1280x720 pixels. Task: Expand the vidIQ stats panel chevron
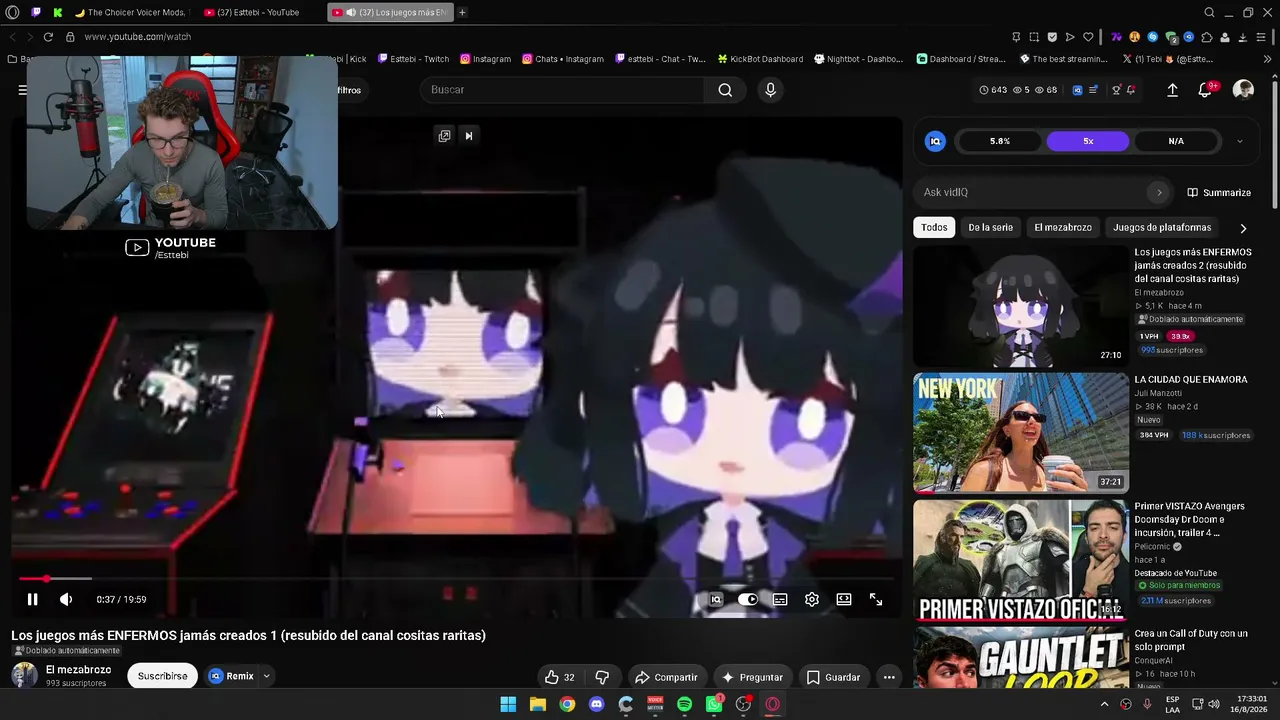[x=1240, y=141]
